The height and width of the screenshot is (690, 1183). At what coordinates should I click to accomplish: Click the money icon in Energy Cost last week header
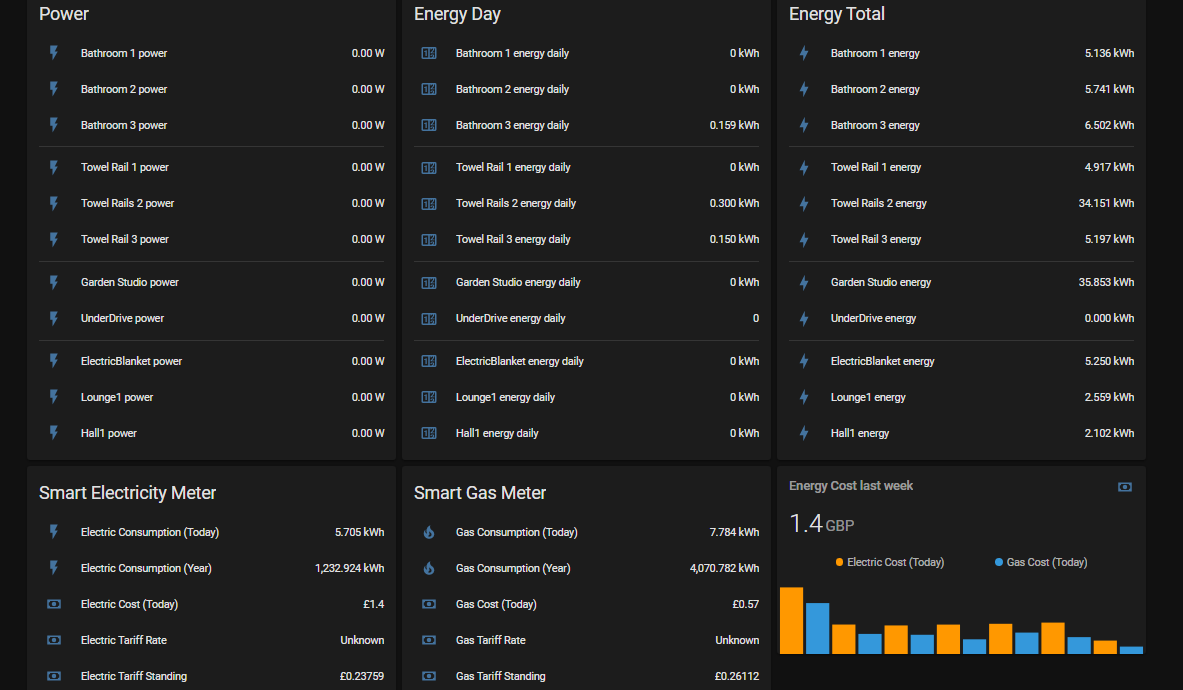tap(1124, 486)
